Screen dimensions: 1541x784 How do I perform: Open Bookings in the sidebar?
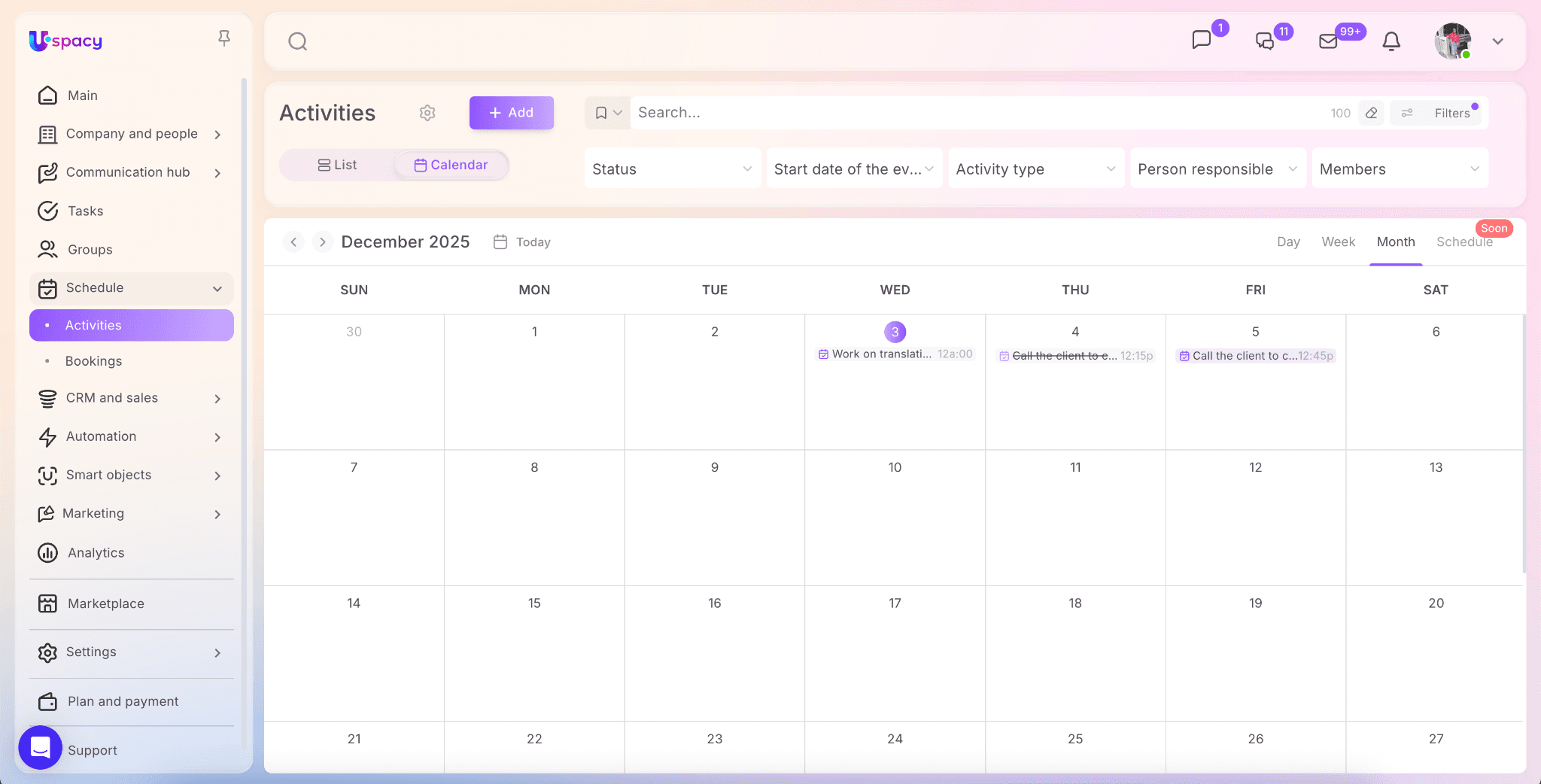coord(93,361)
